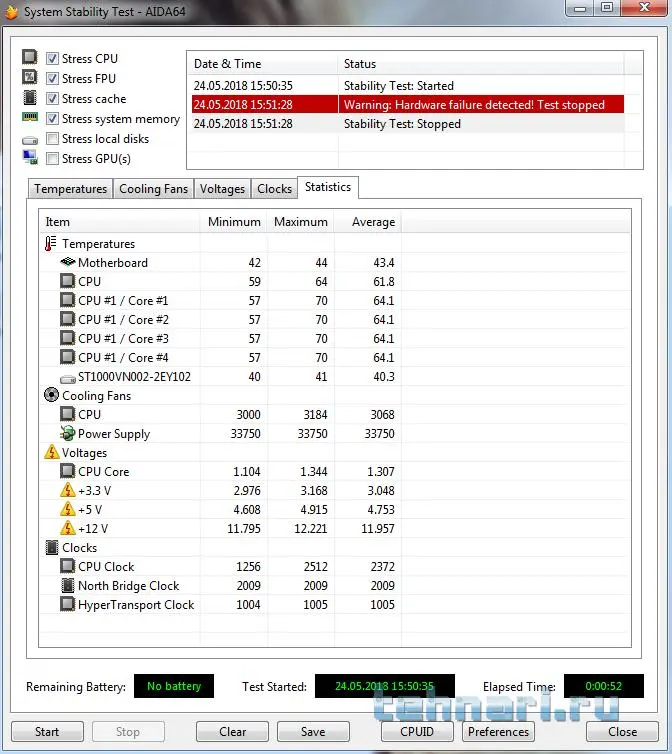Click the chip icon on the CPU fan row

(x=68, y=414)
